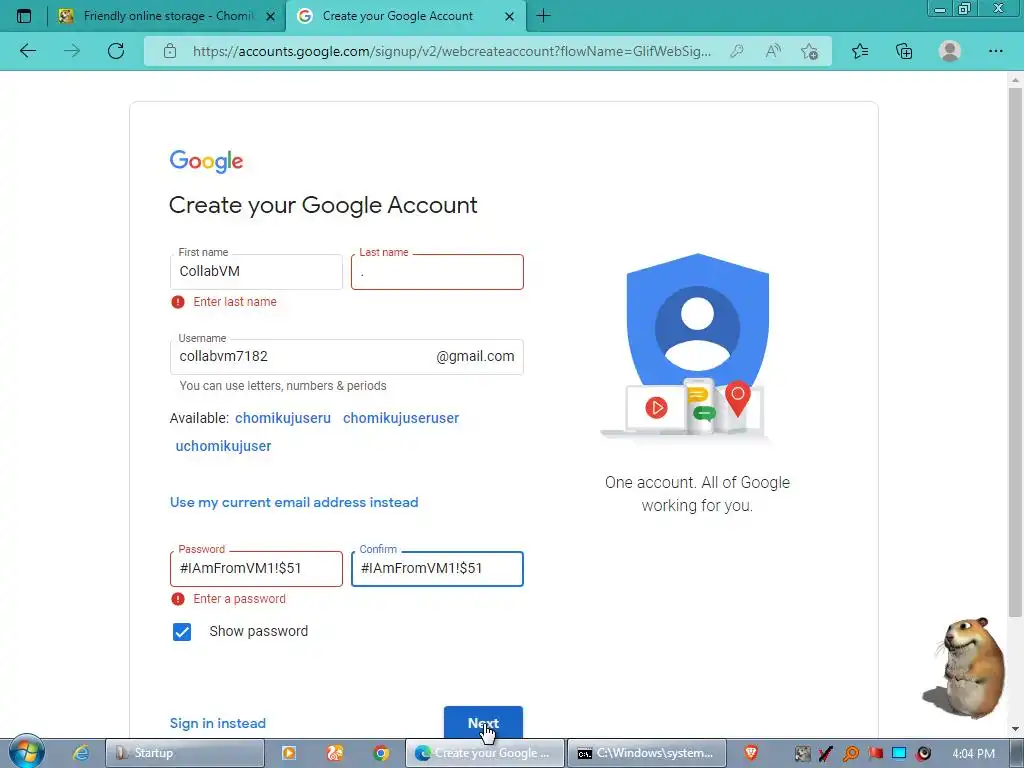Viewport: 1024px width, 768px height.
Task: Open a new browser tab
Action: (543, 16)
